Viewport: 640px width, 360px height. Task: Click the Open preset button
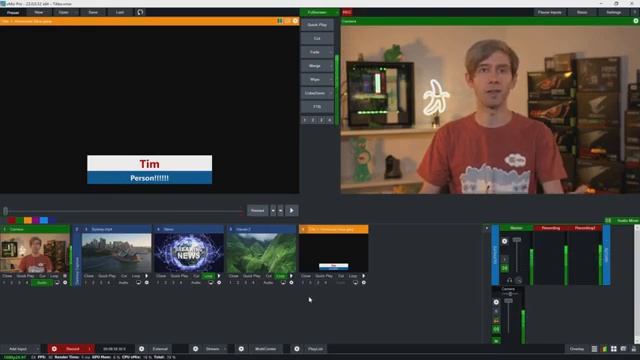tap(64, 12)
